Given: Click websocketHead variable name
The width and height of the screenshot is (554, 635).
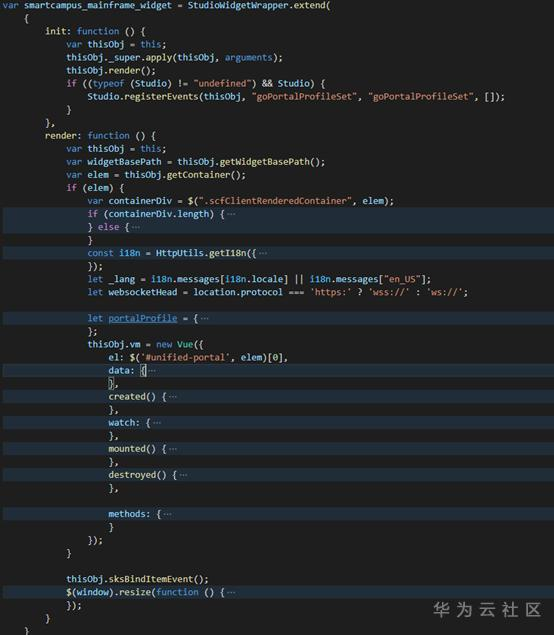Looking at the screenshot, I should tap(143, 292).
